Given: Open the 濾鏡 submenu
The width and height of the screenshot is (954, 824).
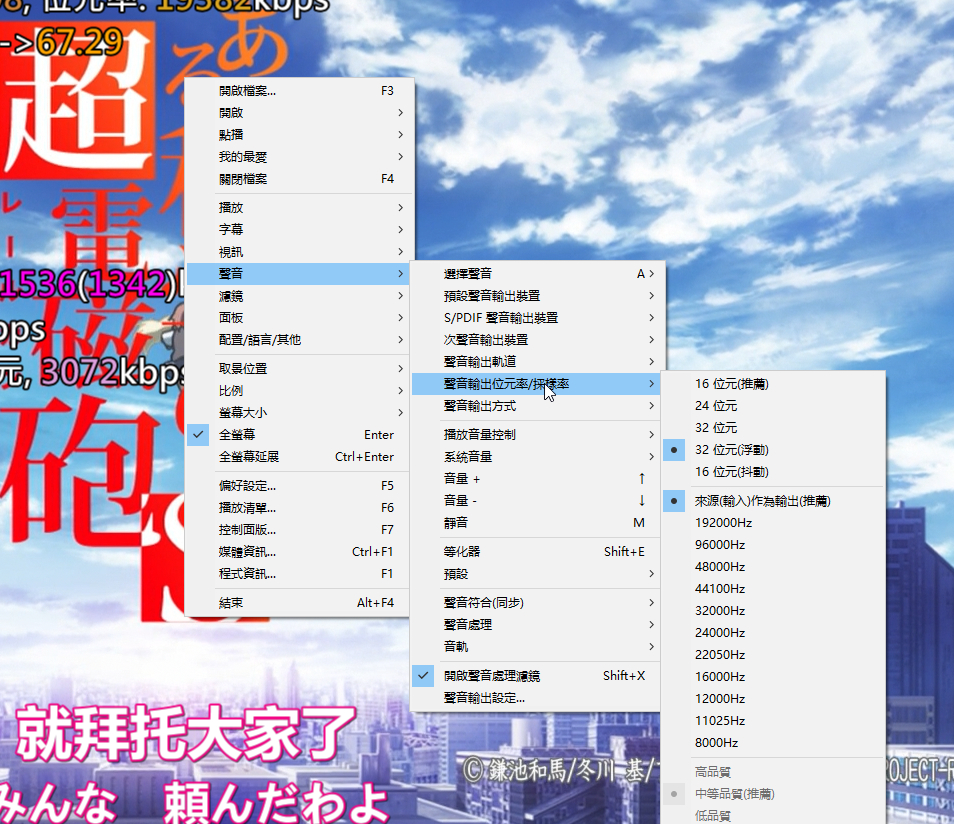Looking at the screenshot, I should 299,296.
